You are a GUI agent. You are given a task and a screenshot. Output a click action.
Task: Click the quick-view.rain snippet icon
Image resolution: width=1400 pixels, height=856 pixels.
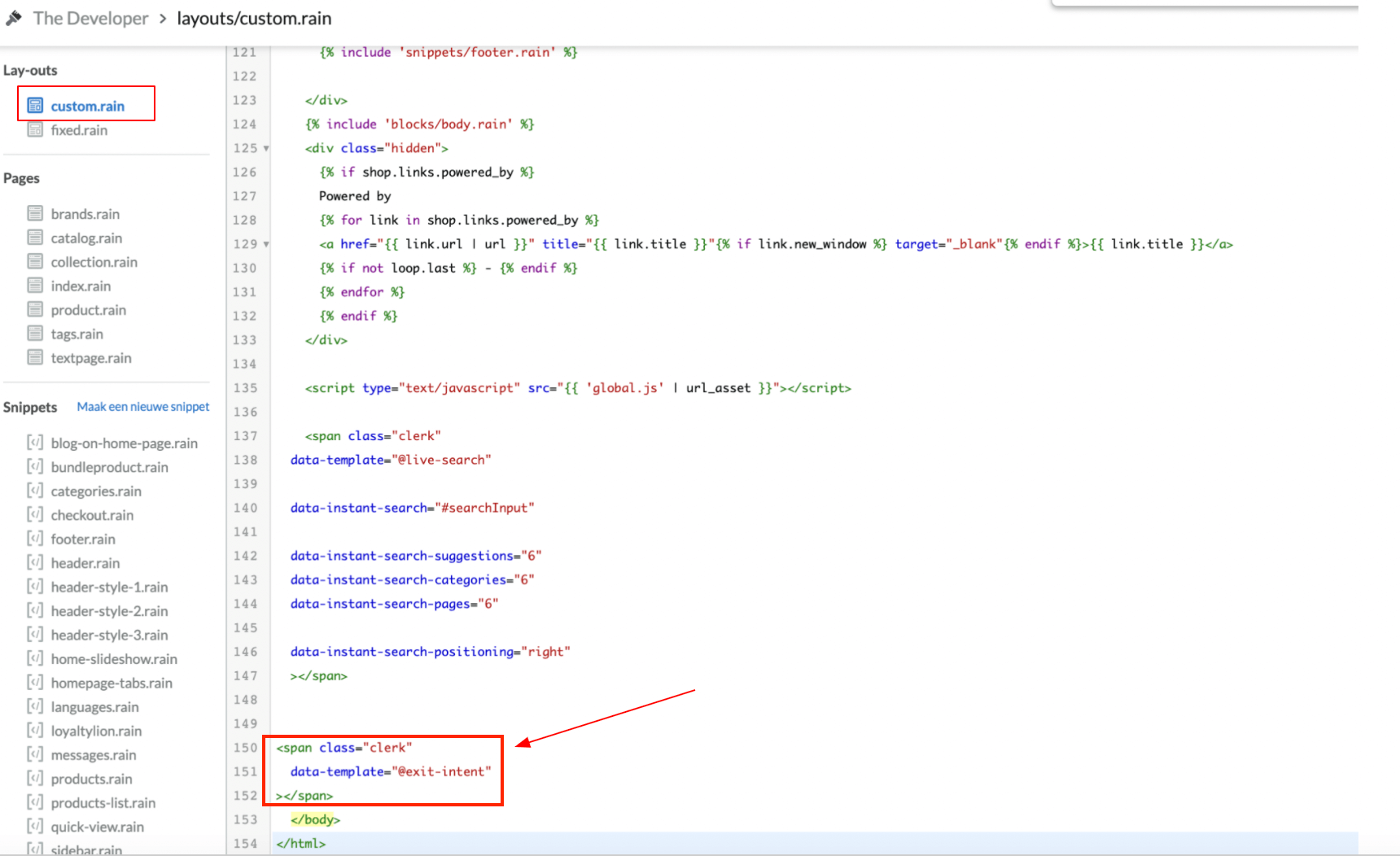coord(35,826)
